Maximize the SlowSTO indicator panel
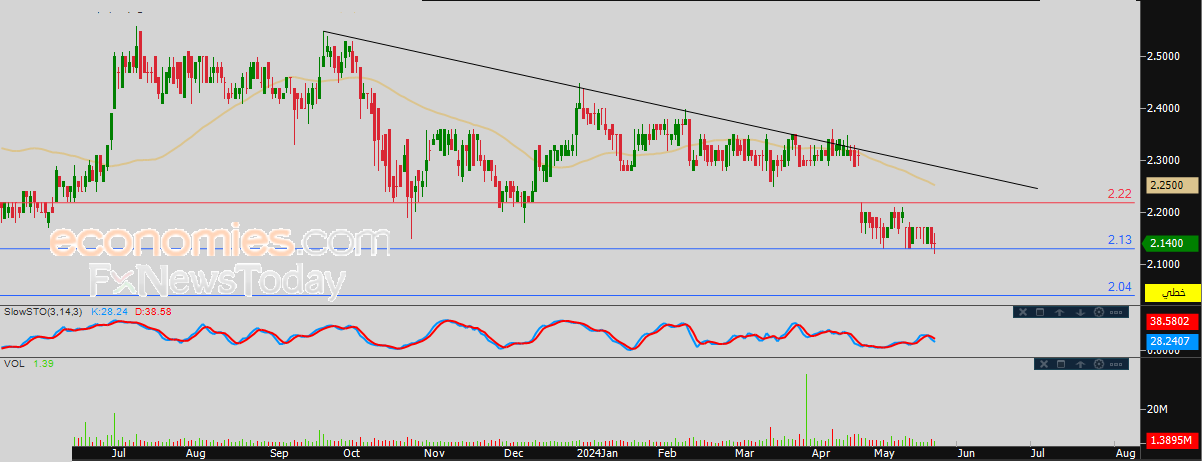 1040,312
